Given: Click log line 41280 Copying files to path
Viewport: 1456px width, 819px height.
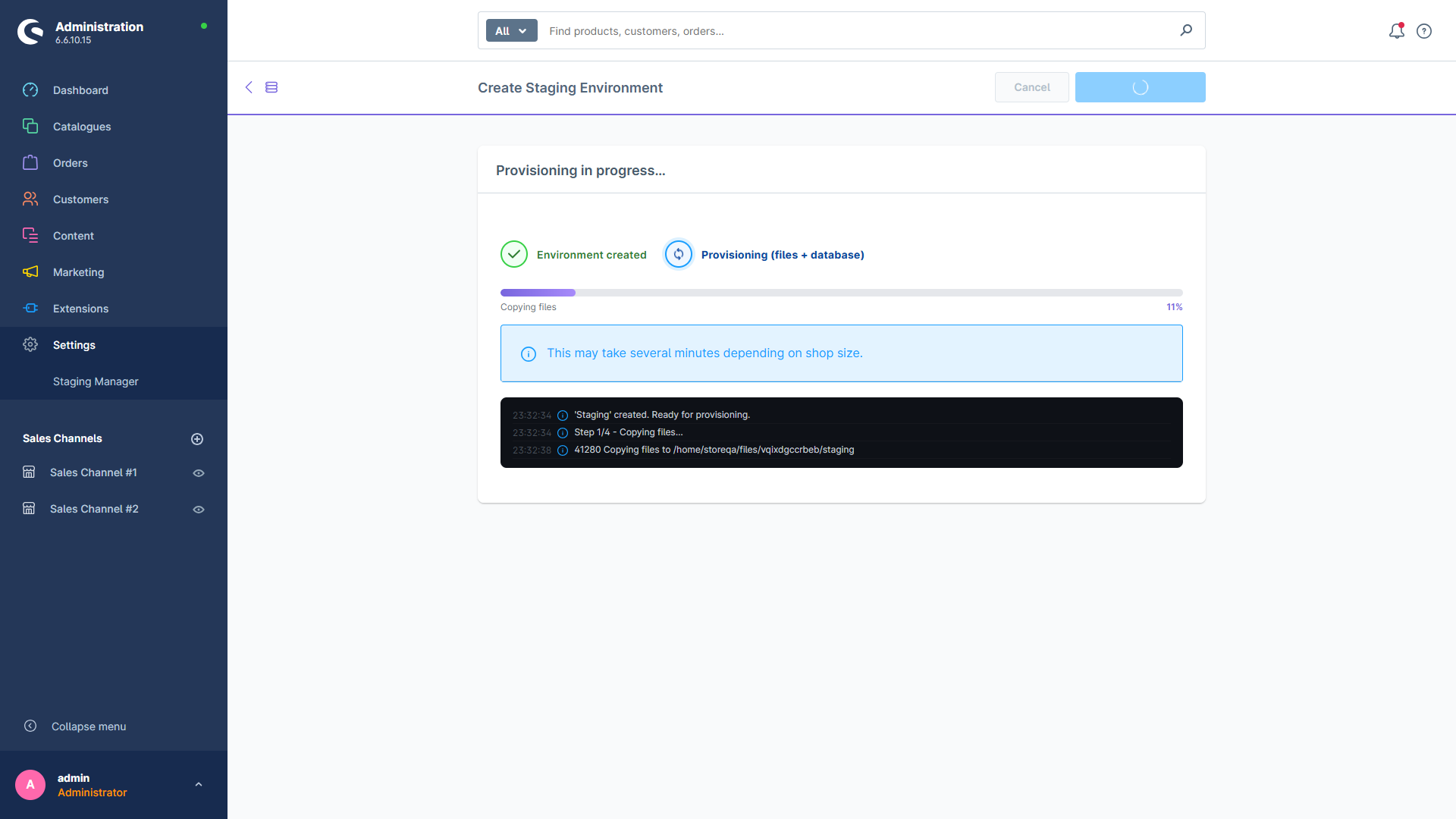Looking at the screenshot, I should pyautogui.click(x=714, y=450).
